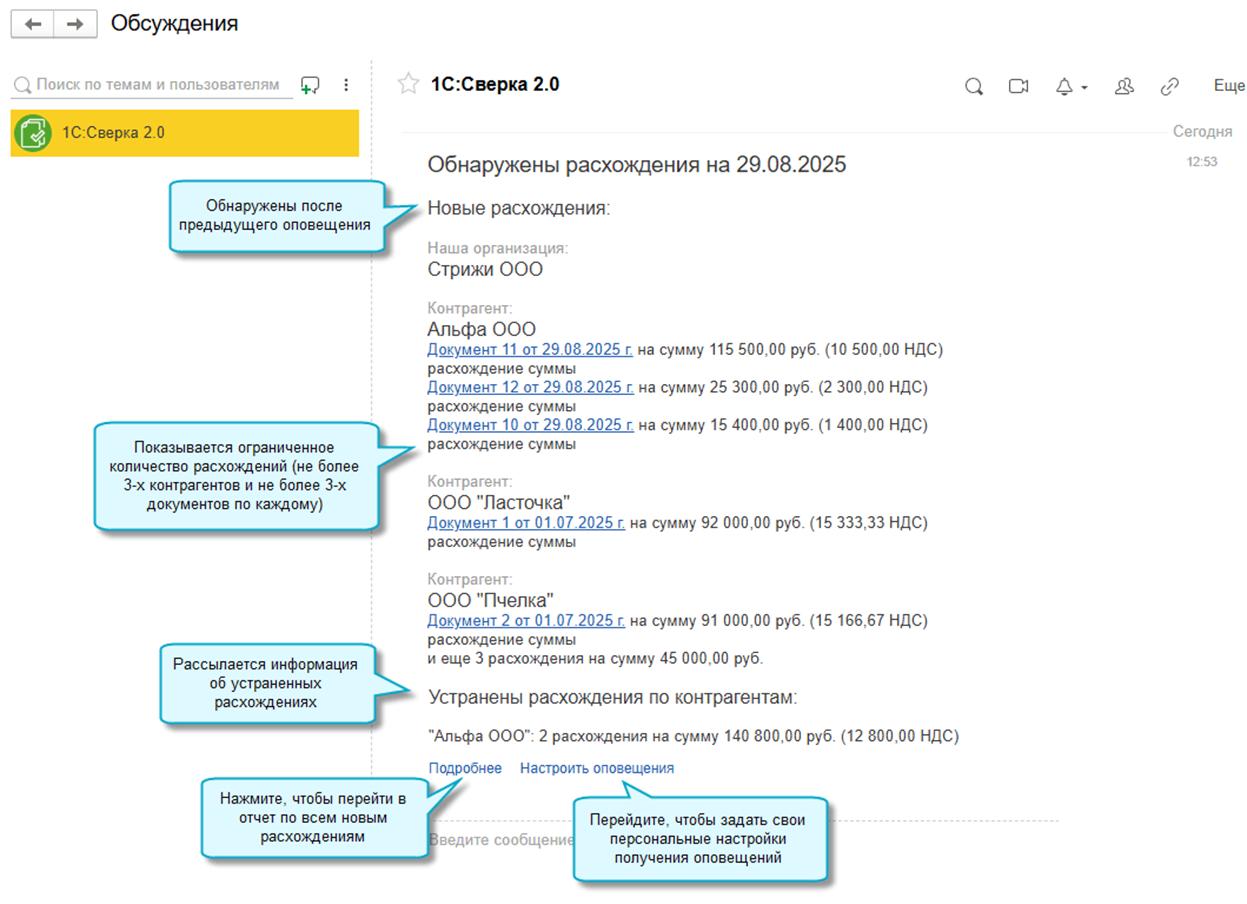The width and height of the screenshot is (1247, 904).
Task: Open the Еще menu
Action: coord(1228,86)
